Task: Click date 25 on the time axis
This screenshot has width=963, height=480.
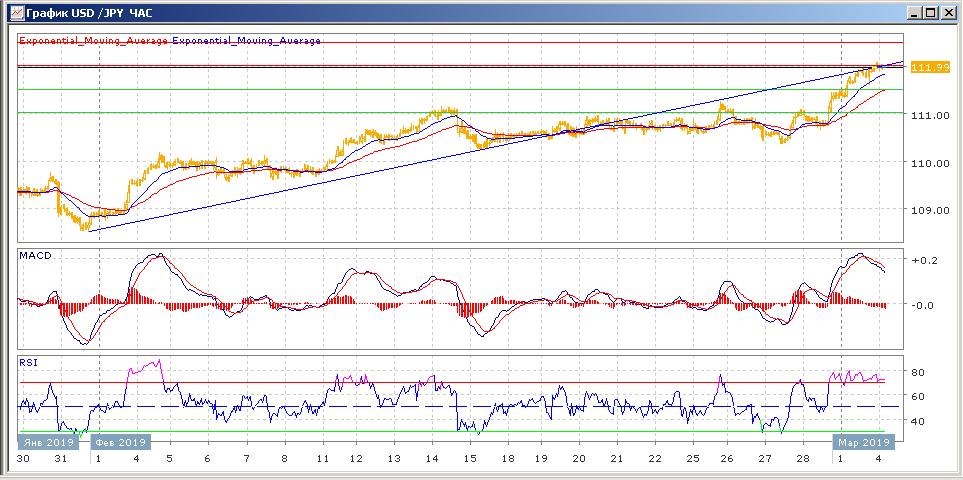Action: (691, 458)
